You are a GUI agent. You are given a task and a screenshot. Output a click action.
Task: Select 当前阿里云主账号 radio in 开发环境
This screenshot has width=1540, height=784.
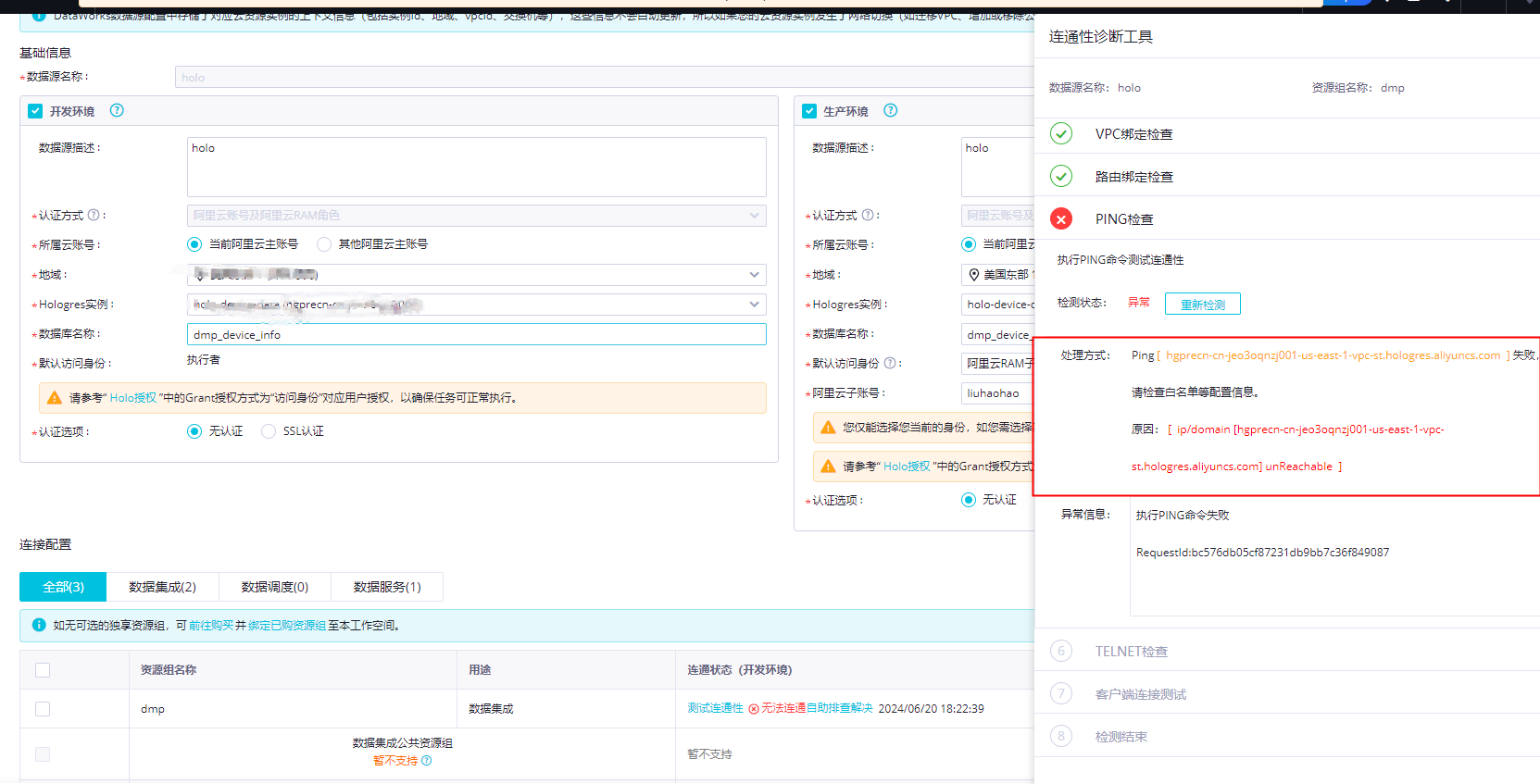[194, 244]
